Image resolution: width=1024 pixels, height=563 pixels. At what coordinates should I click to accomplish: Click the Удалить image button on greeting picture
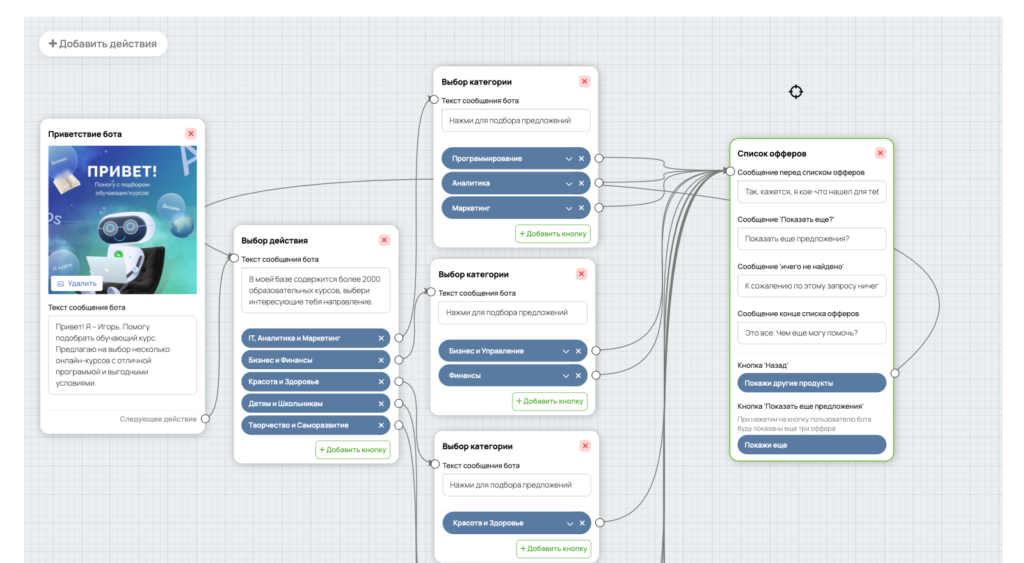pos(77,283)
